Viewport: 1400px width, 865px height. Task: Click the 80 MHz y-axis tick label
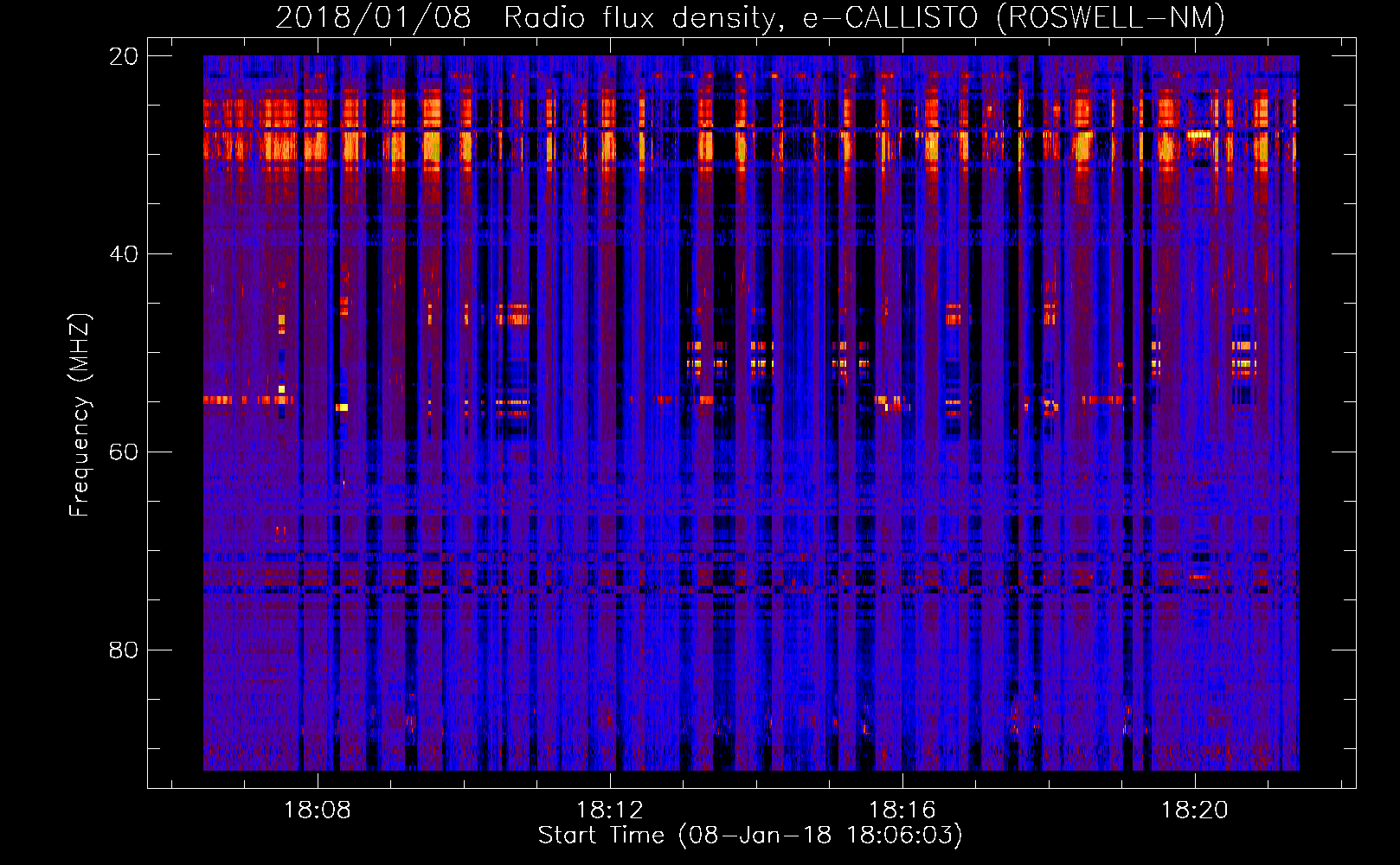click(x=124, y=650)
